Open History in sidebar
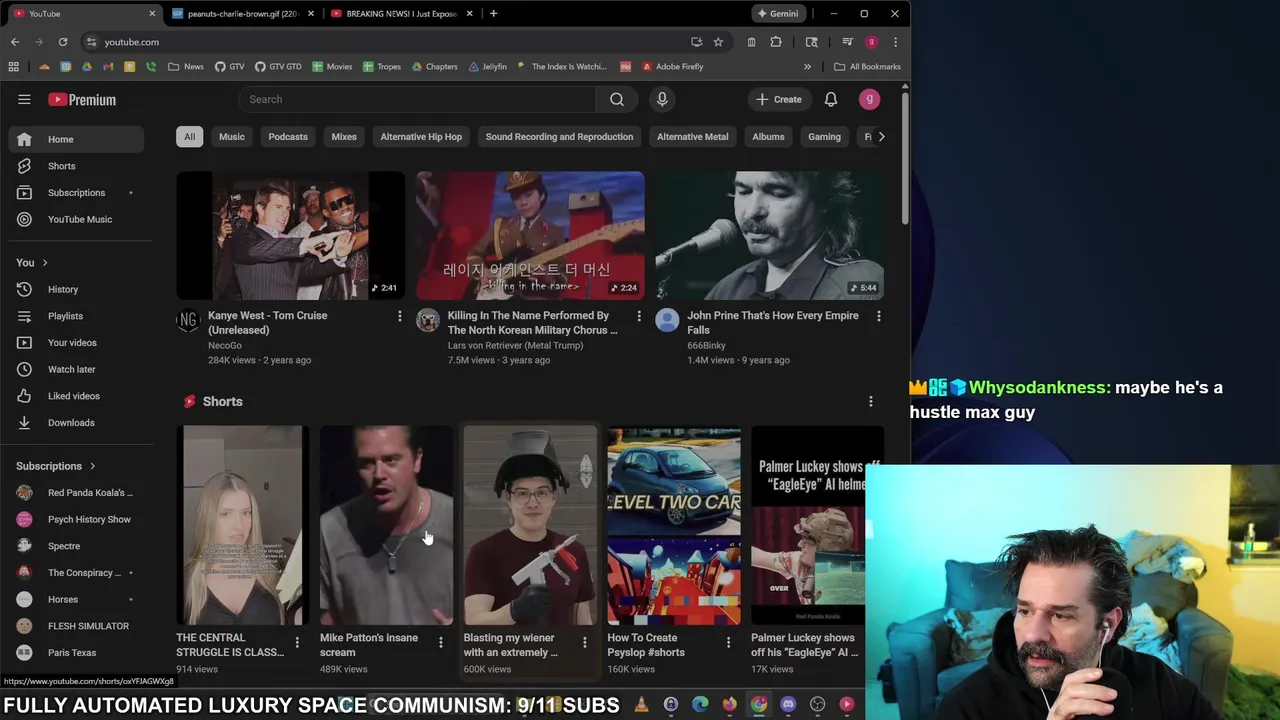Image resolution: width=1280 pixels, height=720 pixels. tap(76, 289)
